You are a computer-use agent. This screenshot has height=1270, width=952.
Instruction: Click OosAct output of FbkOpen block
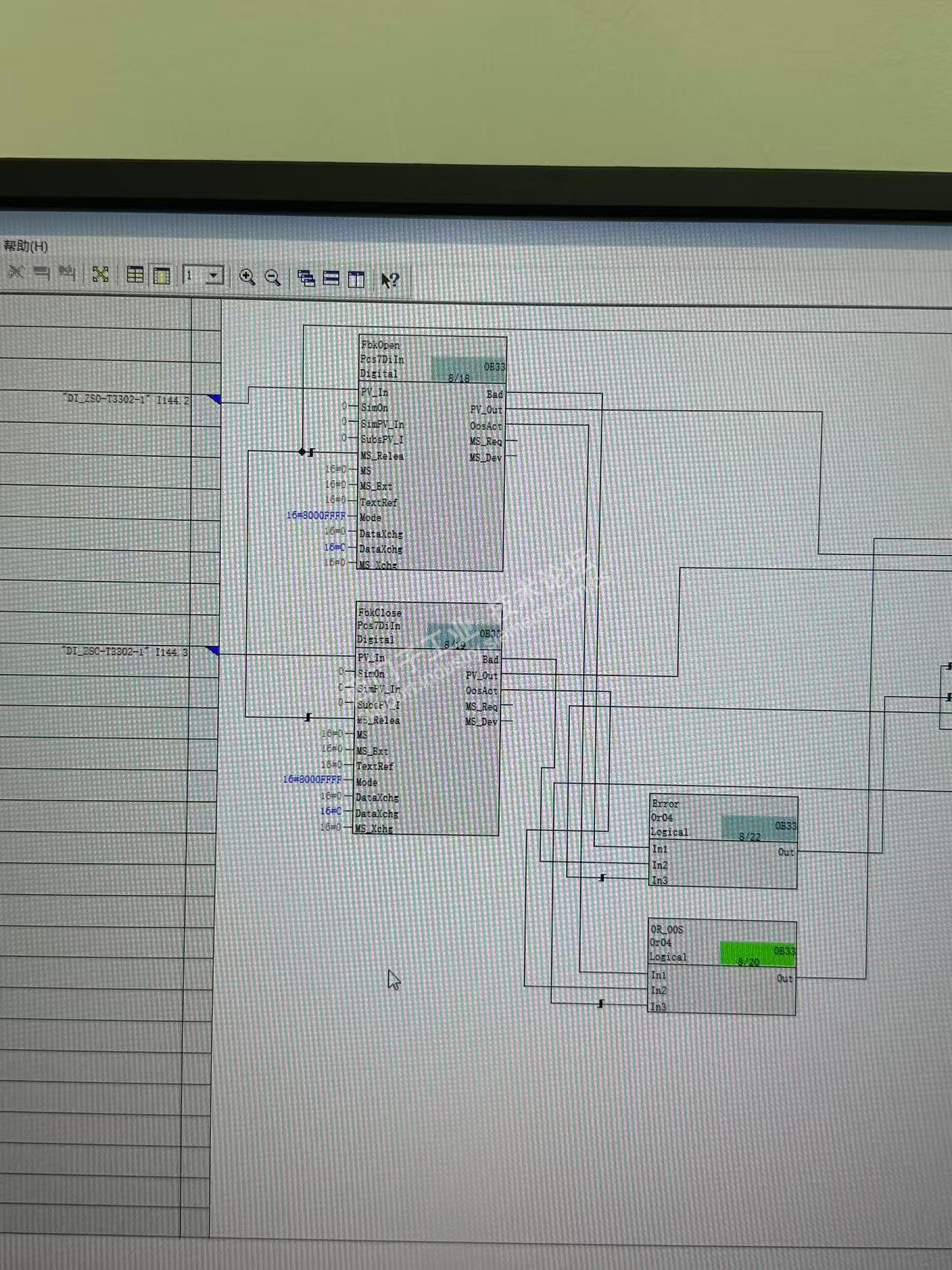(486, 426)
